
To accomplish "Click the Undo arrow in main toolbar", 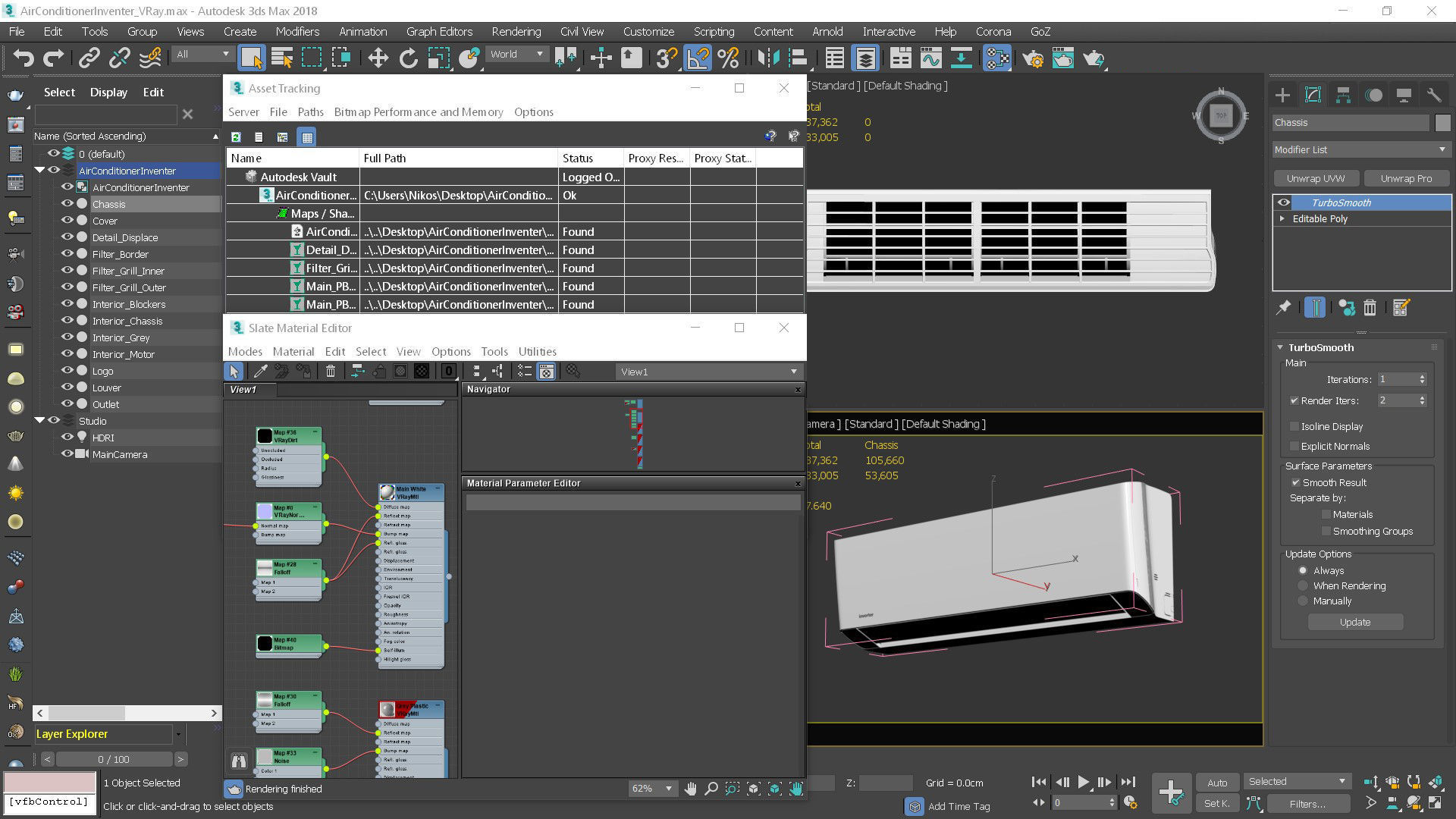I will point(23,58).
